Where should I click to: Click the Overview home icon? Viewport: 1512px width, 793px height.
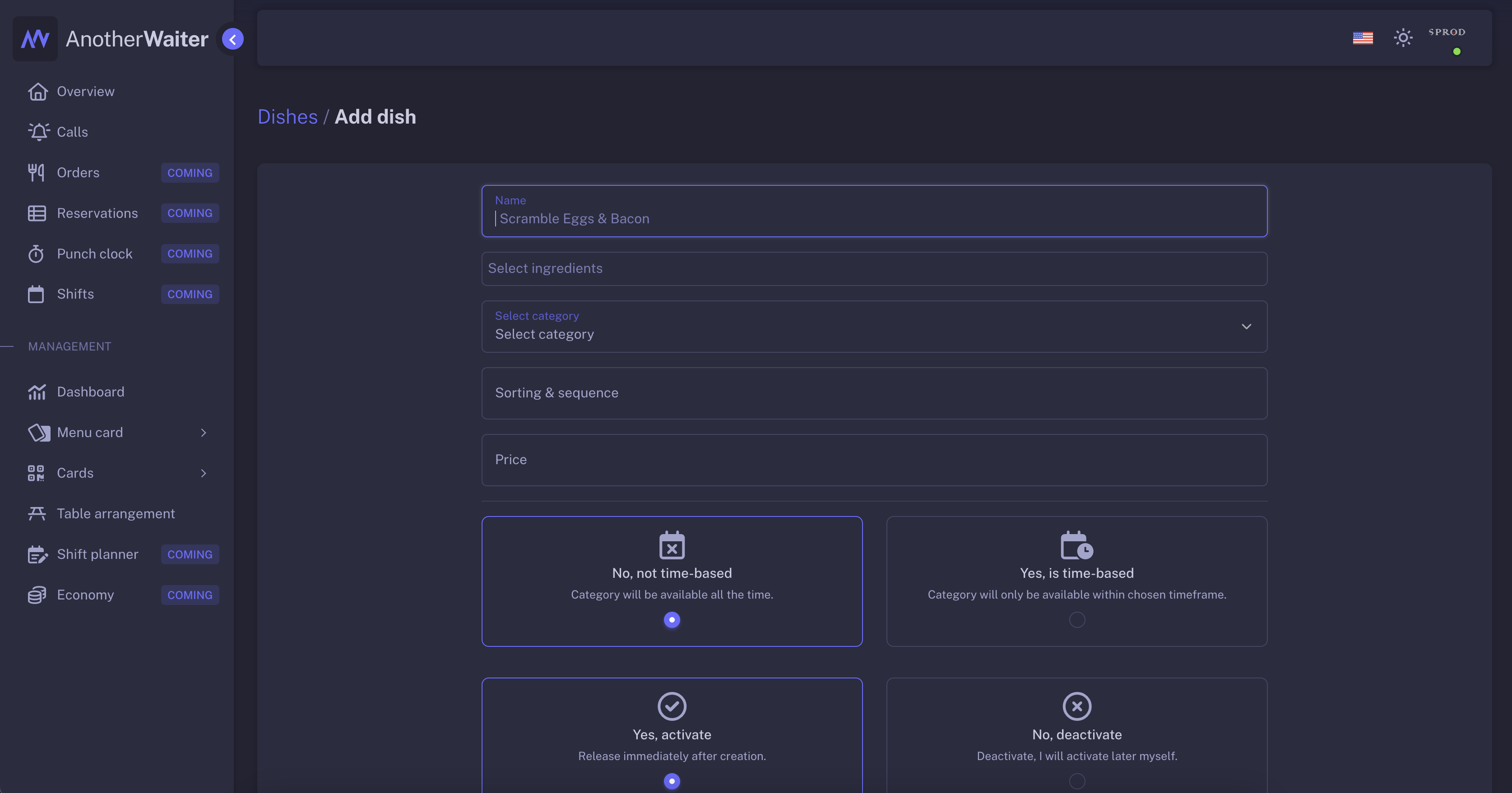pyautogui.click(x=38, y=92)
